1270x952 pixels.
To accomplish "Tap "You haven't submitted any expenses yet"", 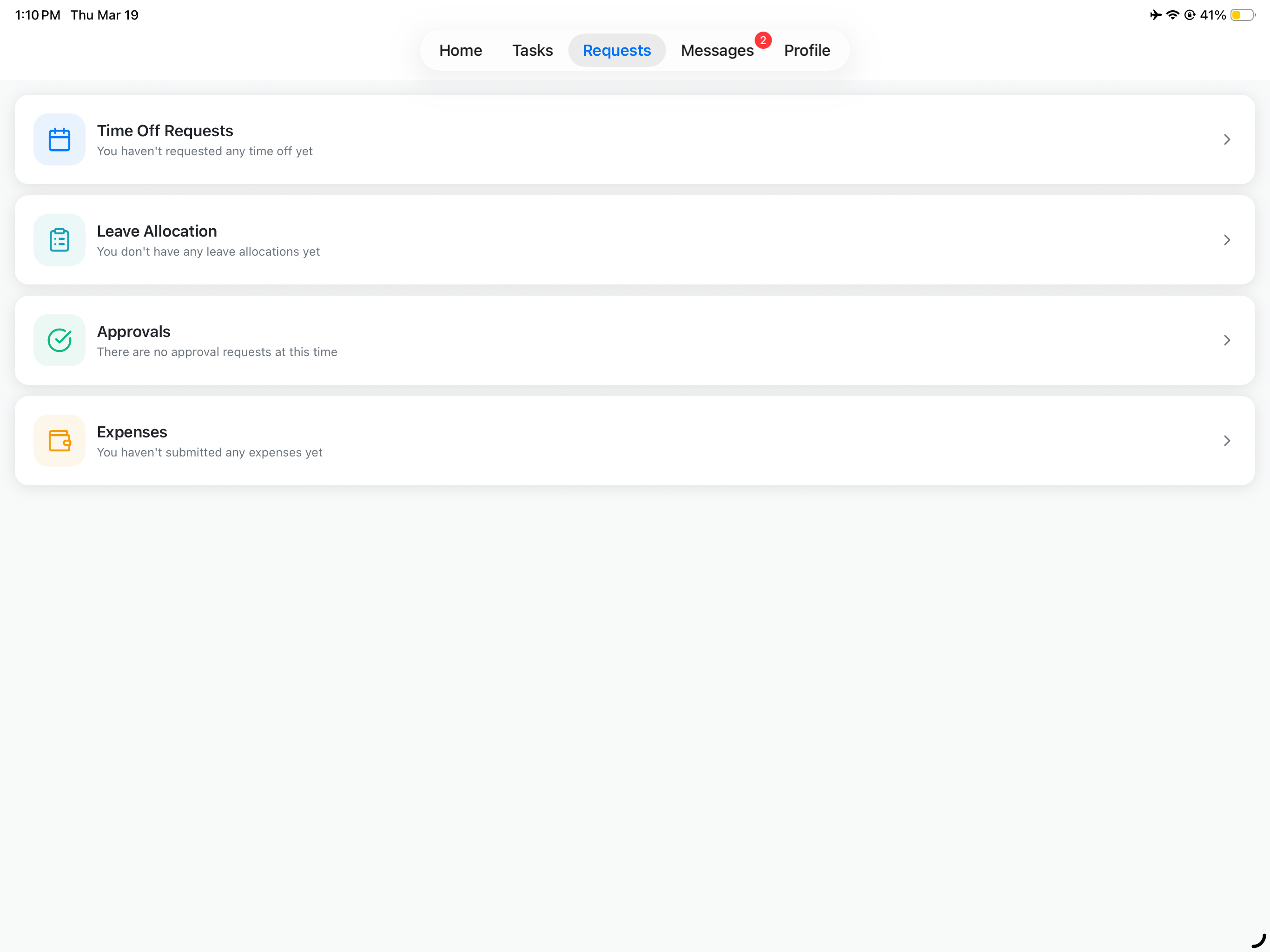I will pos(210,452).
